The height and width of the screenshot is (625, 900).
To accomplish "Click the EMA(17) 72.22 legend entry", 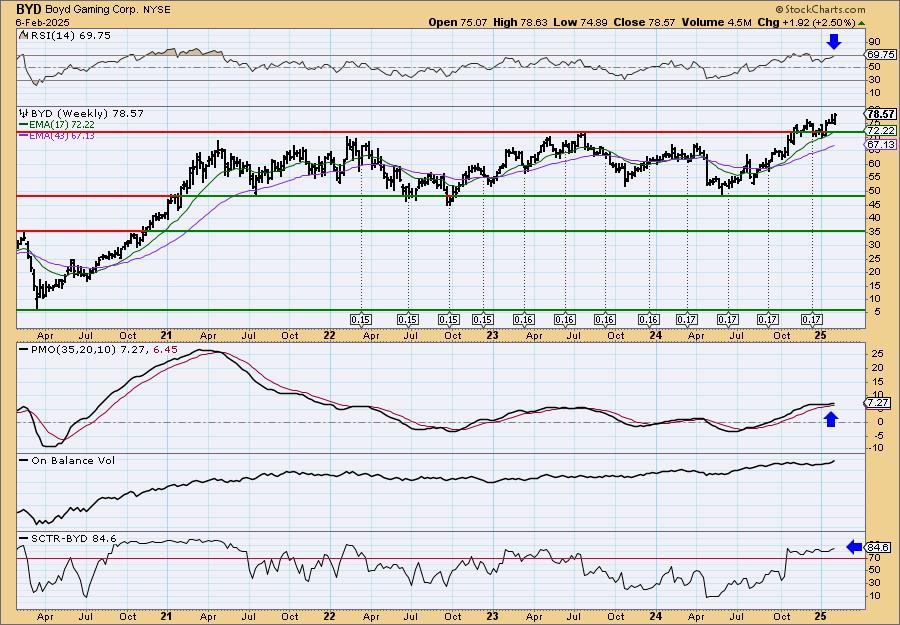I will pos(57,125).
